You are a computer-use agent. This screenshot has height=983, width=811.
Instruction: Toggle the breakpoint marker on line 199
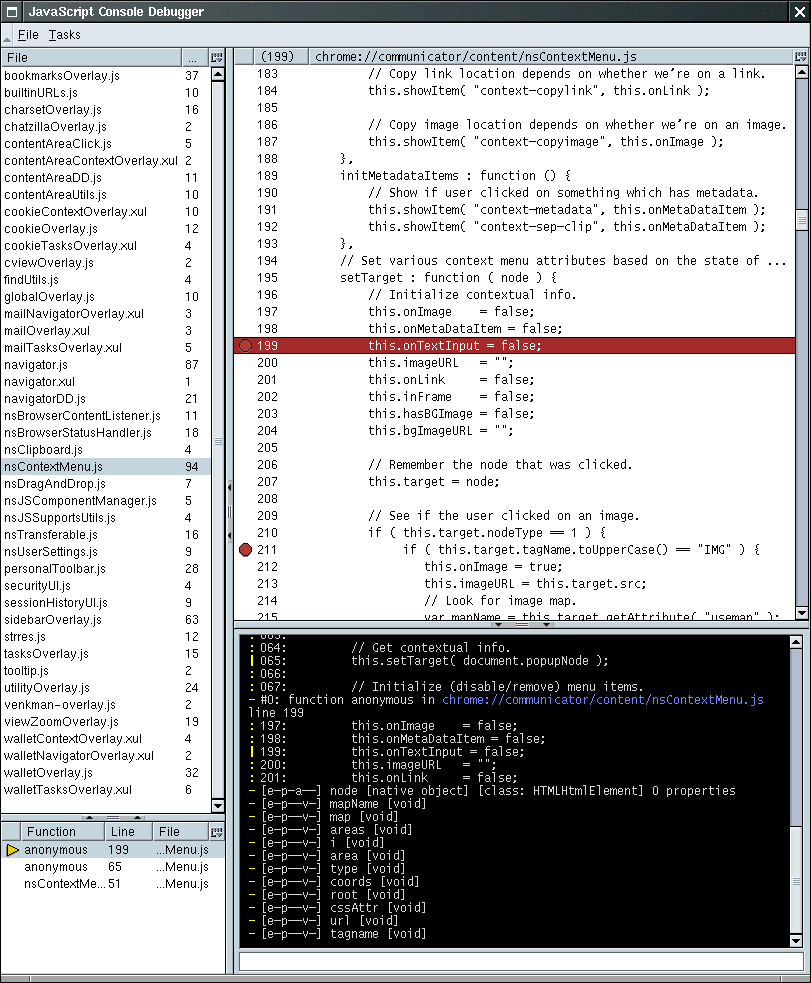pos(246,345)
